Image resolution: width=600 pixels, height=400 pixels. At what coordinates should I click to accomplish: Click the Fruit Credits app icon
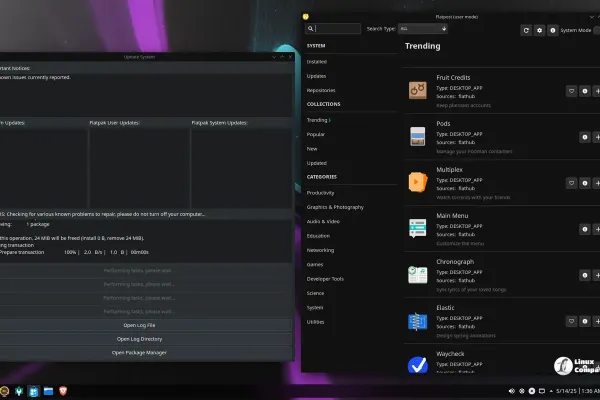point(417,90)
